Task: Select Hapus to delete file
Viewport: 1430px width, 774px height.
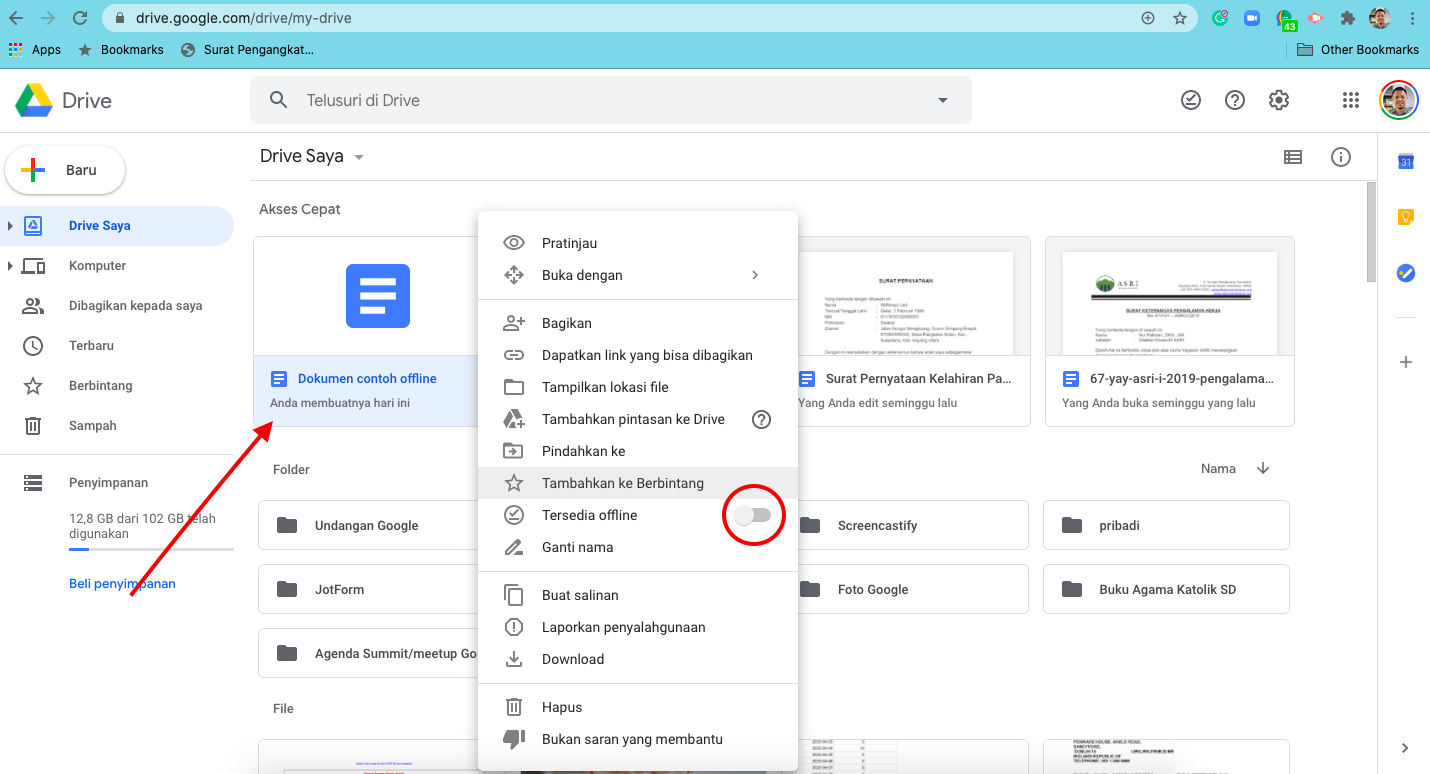Action: coord(638,707)
